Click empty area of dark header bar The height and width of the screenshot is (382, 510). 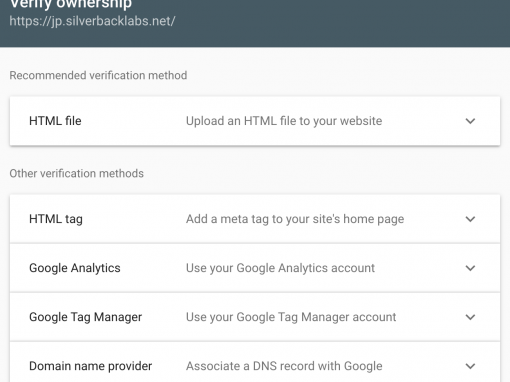click(333, 23)
